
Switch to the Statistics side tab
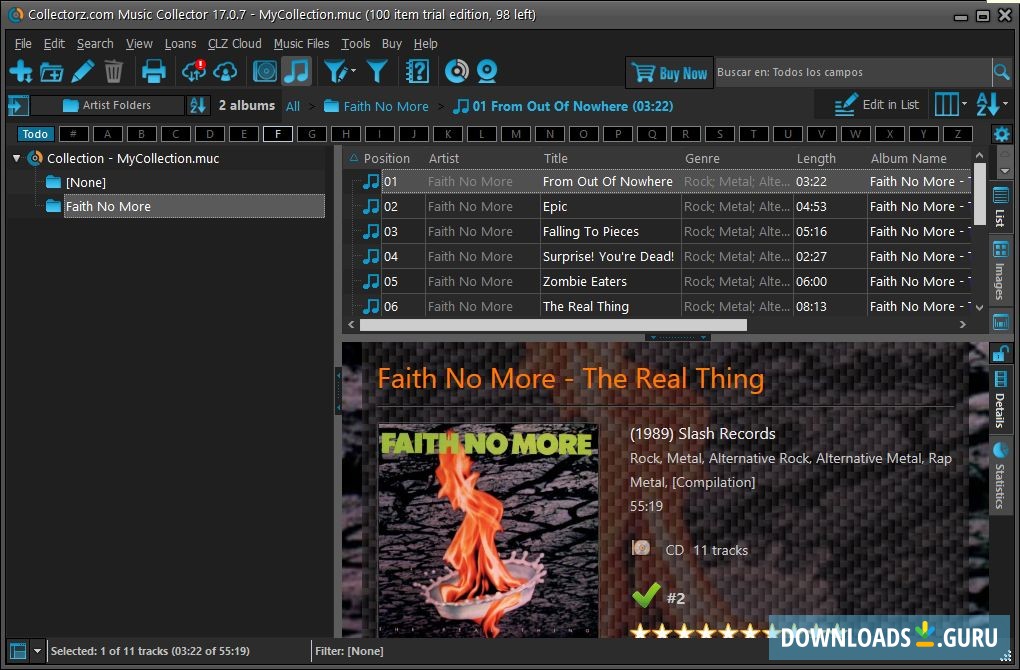click(1000, 476)
